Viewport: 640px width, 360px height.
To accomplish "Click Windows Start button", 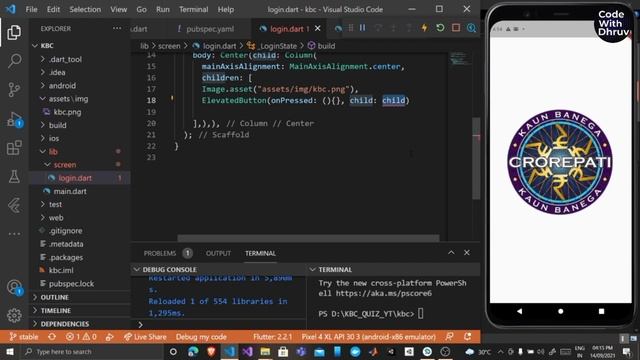I will coord(9,351).
